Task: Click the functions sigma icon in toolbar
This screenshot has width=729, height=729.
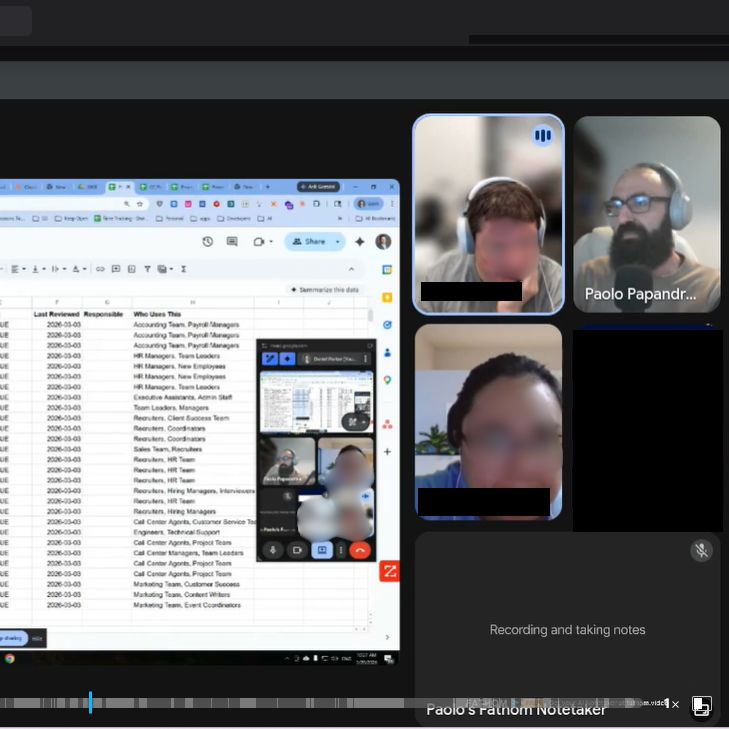Action: point(184,269)
